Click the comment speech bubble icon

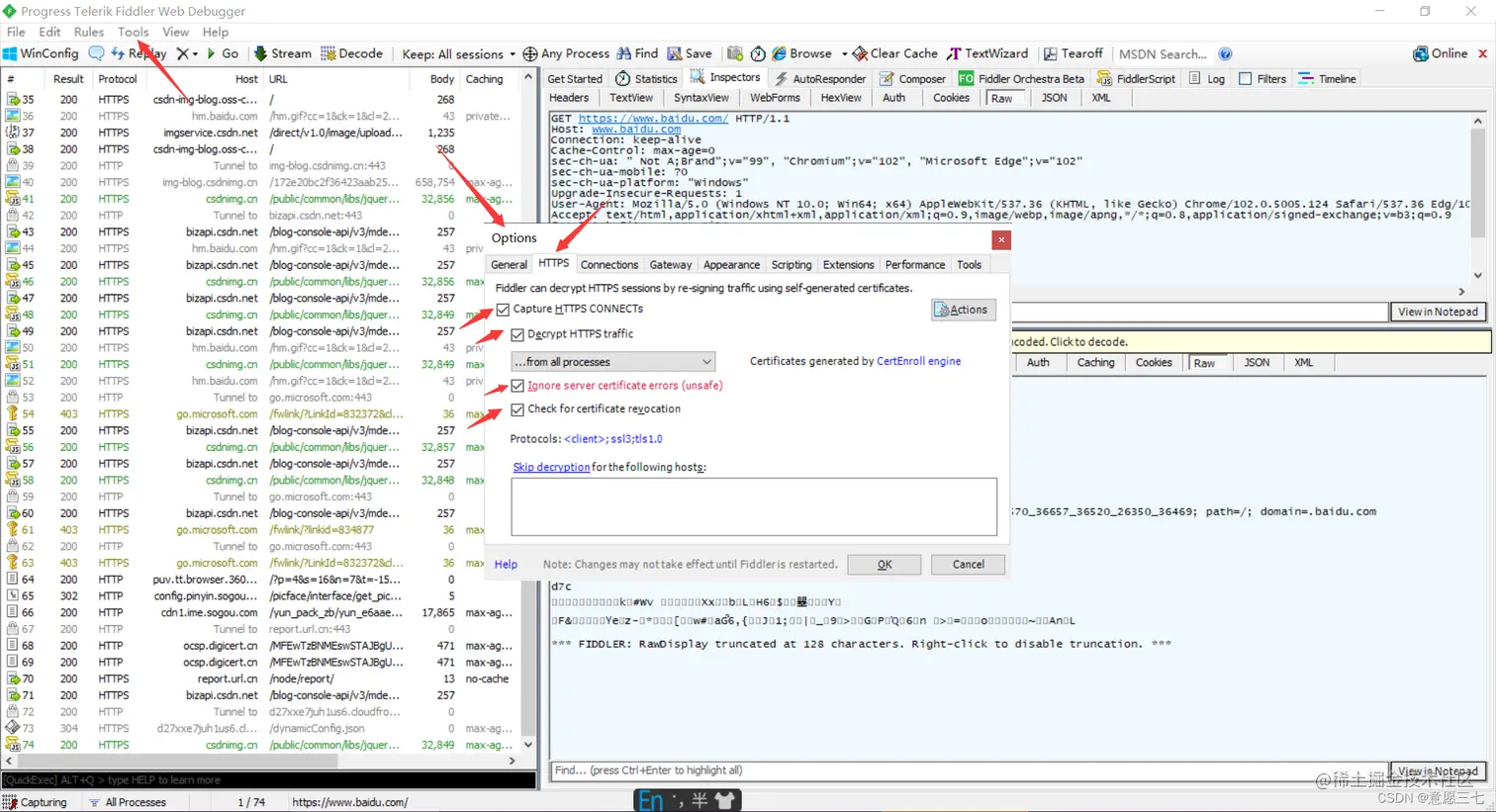[96, 53]
